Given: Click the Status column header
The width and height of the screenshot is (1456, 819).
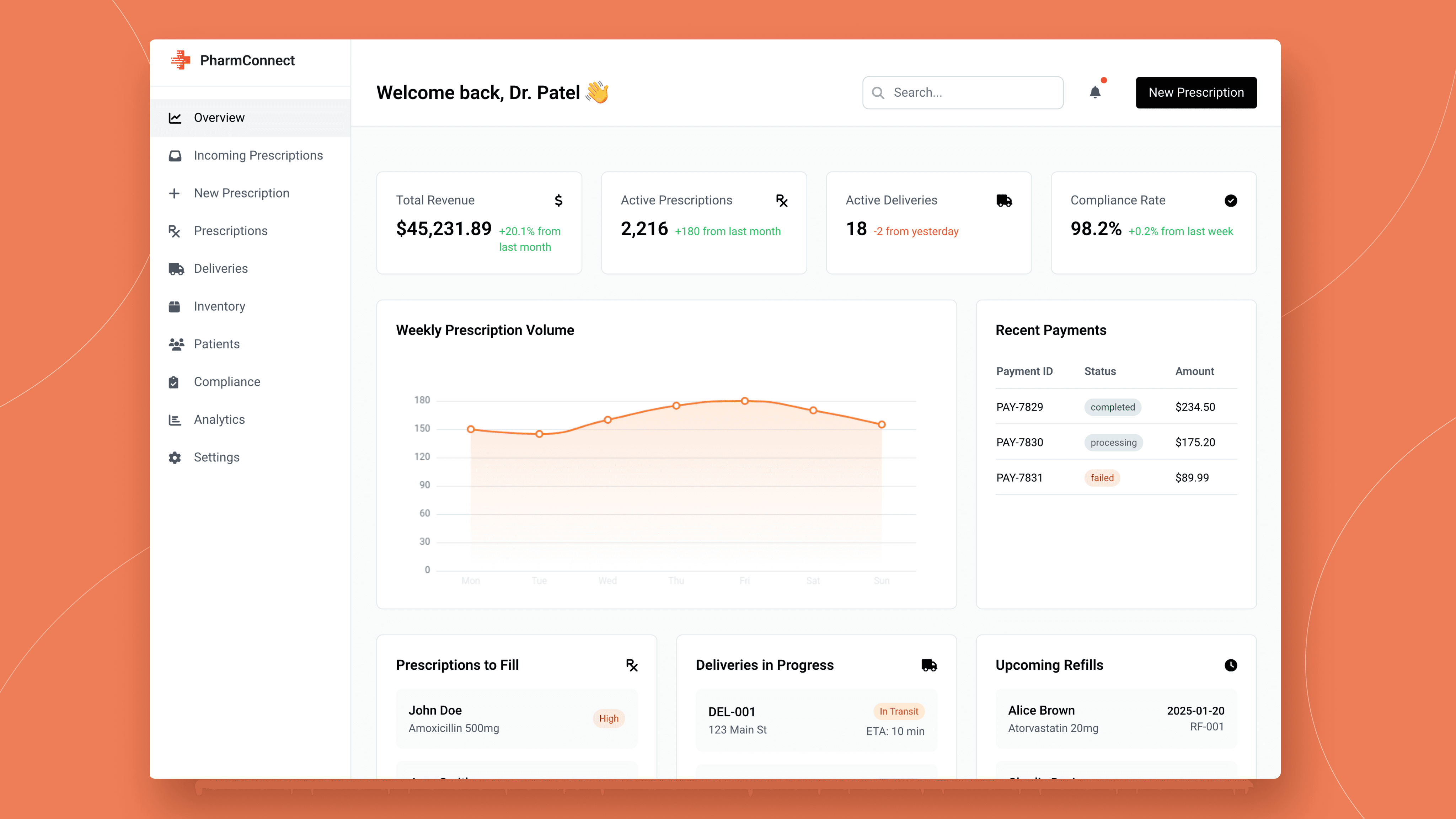Looking at the screenshot, I should [x=1100, y=371].
